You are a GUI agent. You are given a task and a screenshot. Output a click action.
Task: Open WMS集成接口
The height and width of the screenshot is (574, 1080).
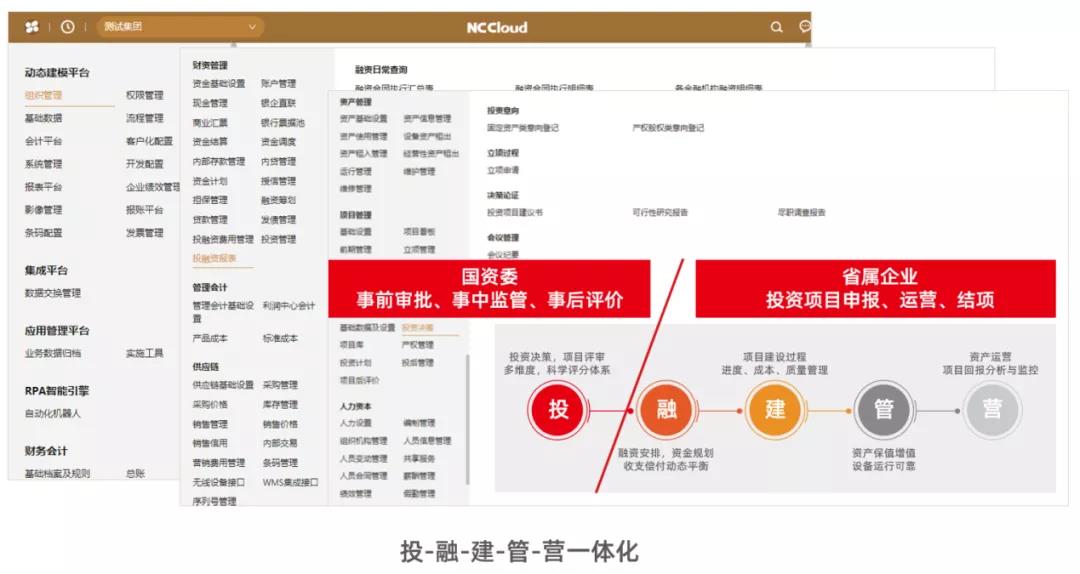[x=290, y=482]
